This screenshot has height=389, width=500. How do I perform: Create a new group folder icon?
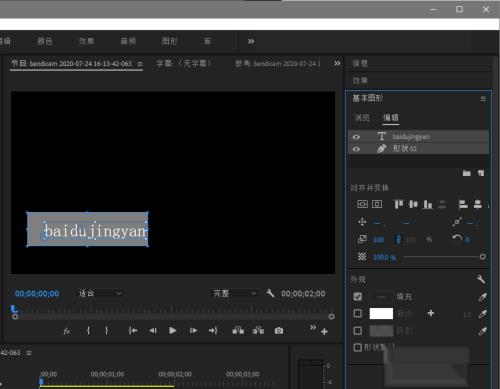pos(467,173)
